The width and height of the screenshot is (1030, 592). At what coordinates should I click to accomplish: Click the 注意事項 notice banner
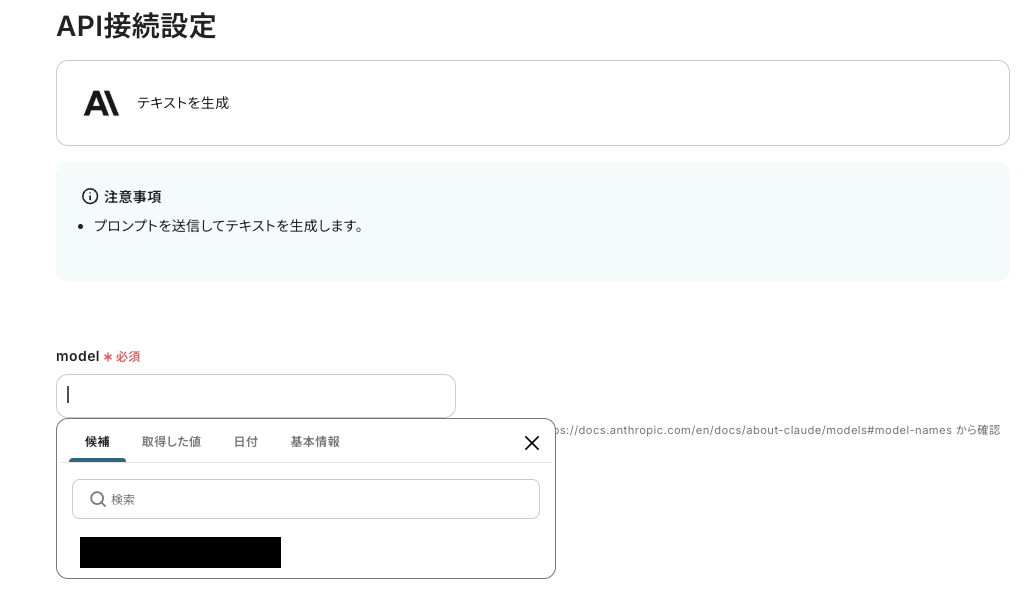tap(533, 220)
